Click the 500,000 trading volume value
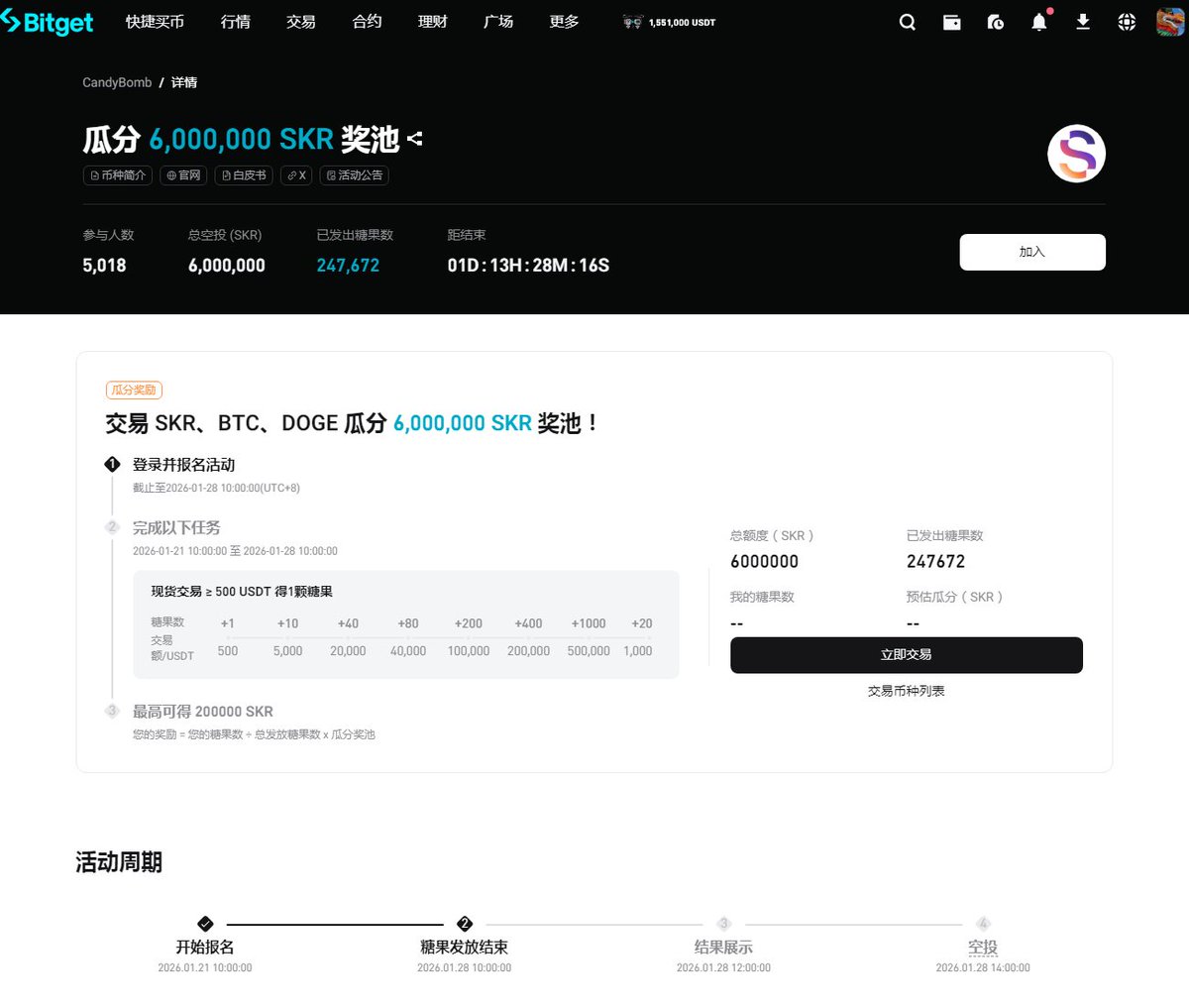 tap(589, 651)
